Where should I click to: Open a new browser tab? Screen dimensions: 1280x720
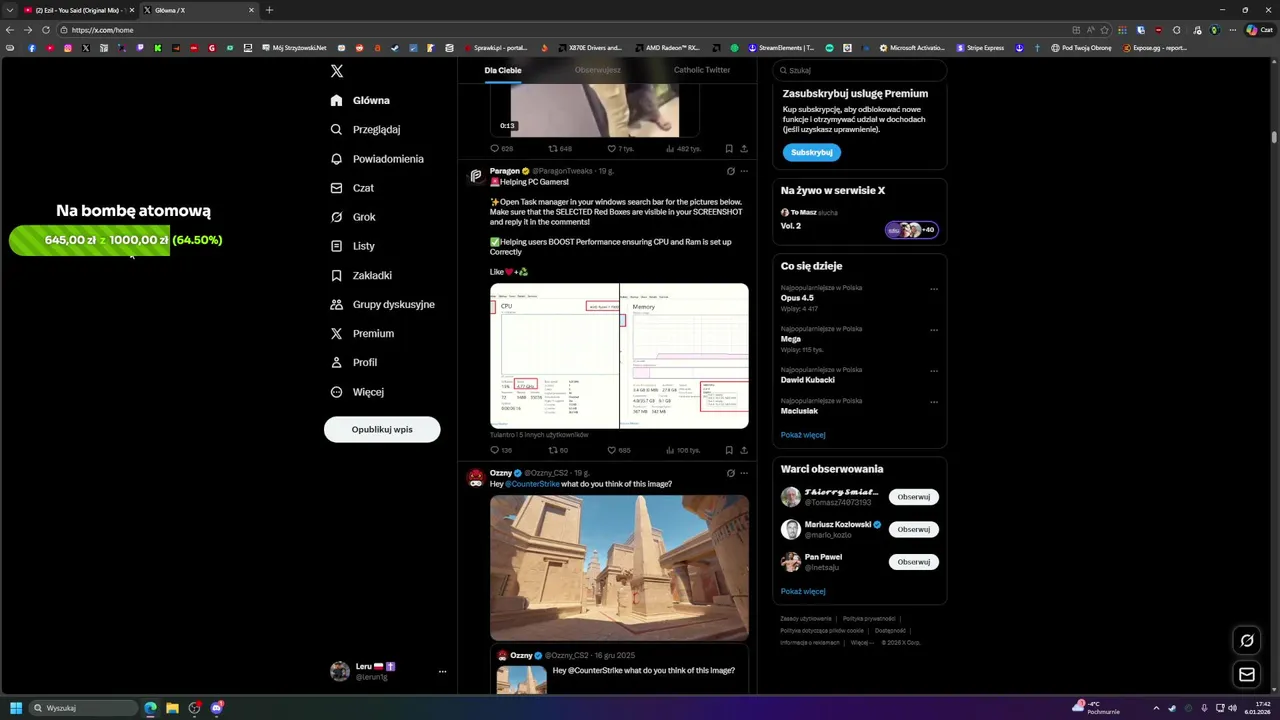click(x=269, y=10)
